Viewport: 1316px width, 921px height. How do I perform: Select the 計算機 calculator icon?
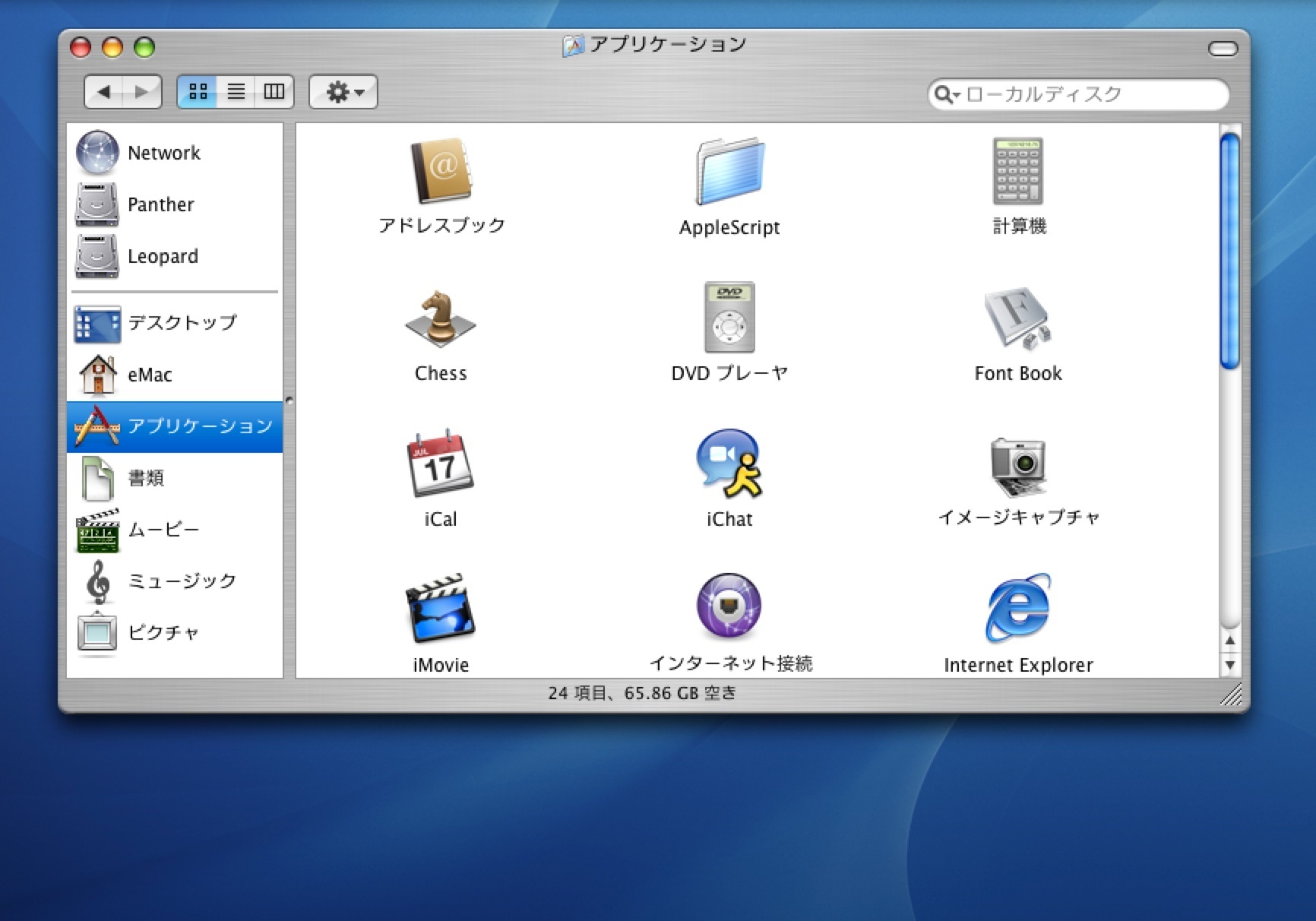click(1018, 171)
